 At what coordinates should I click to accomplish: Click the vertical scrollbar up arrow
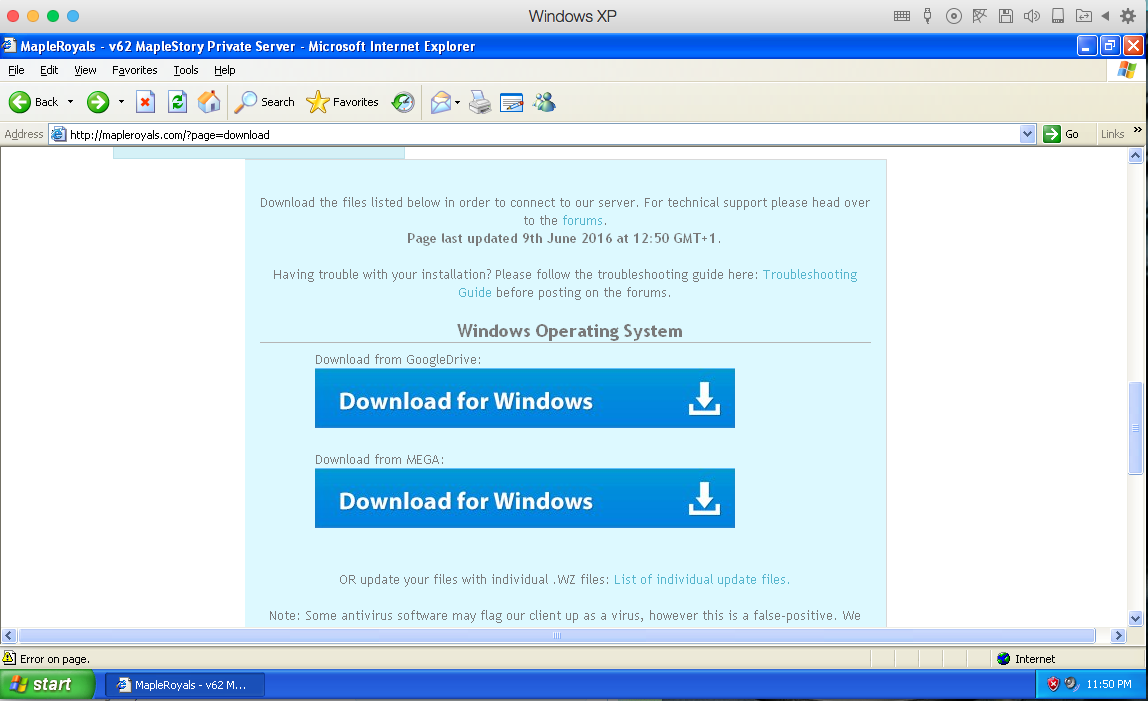pyautogui.click(x=1136, y=155)
